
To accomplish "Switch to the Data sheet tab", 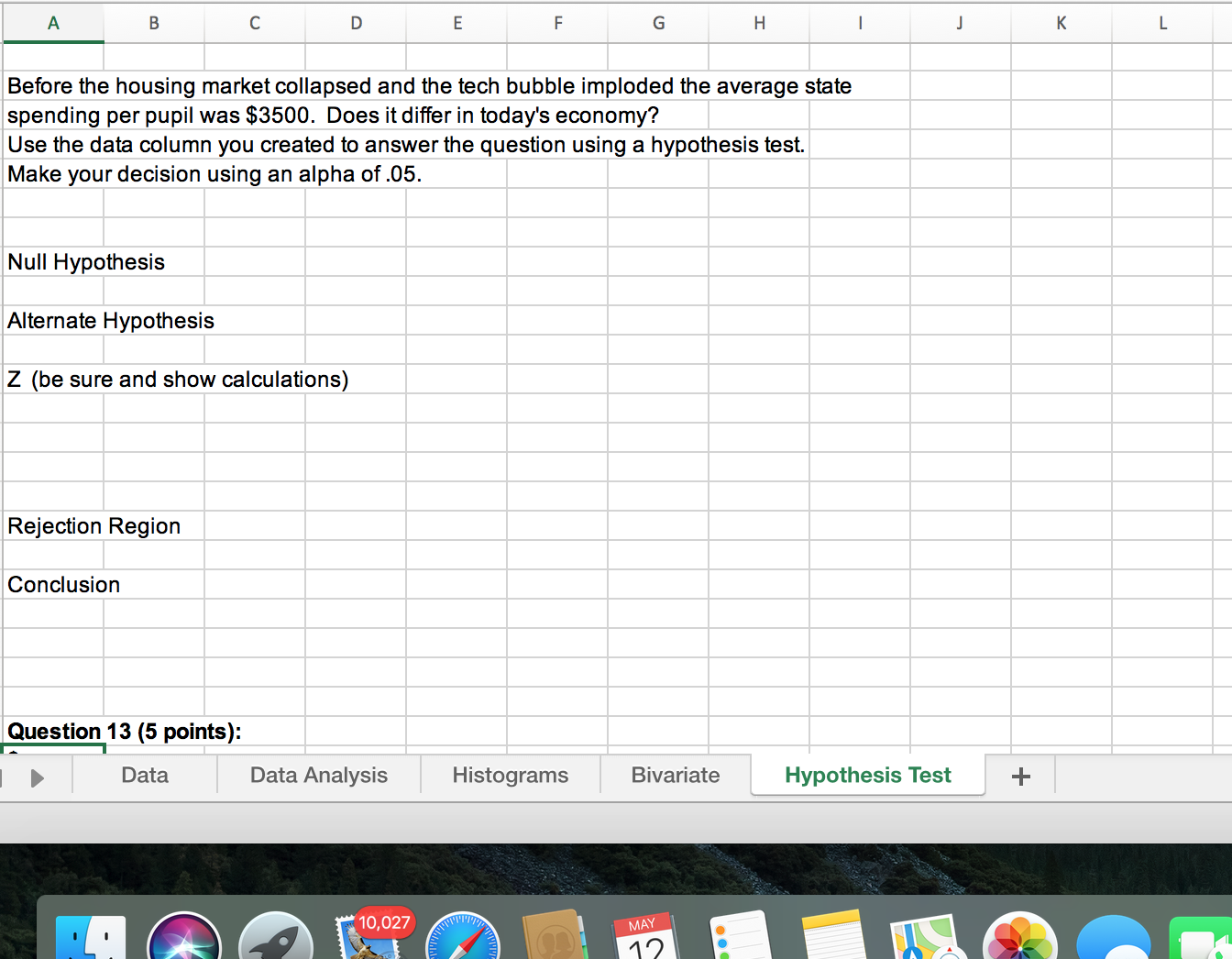I will coord(145,776).
